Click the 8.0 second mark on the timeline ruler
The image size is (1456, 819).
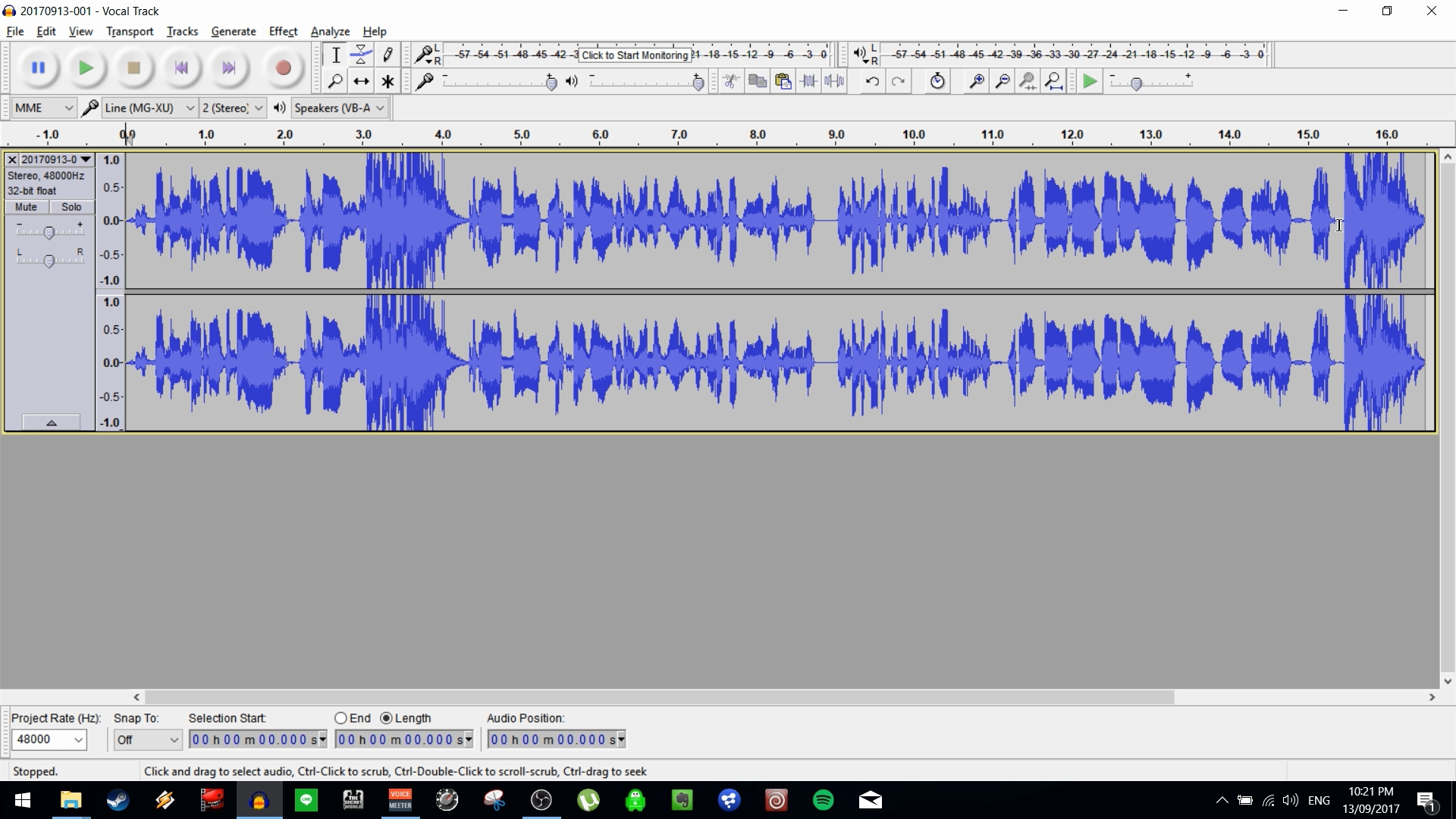(x=758, y=134)
